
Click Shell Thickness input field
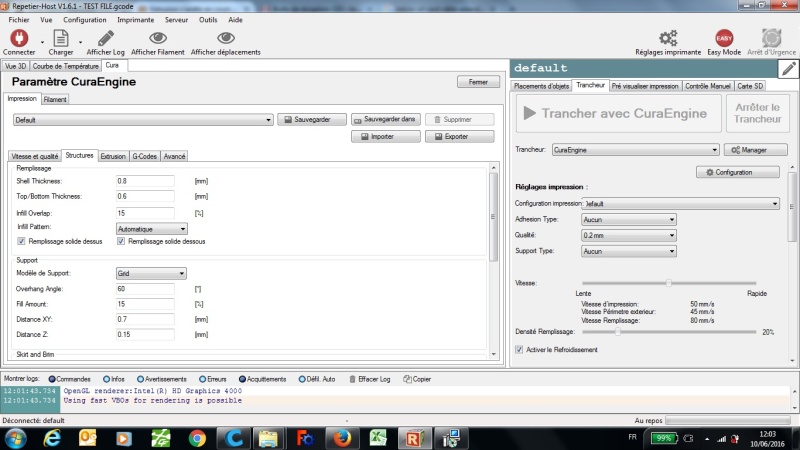pyautogui.click(x=145, y=181)
